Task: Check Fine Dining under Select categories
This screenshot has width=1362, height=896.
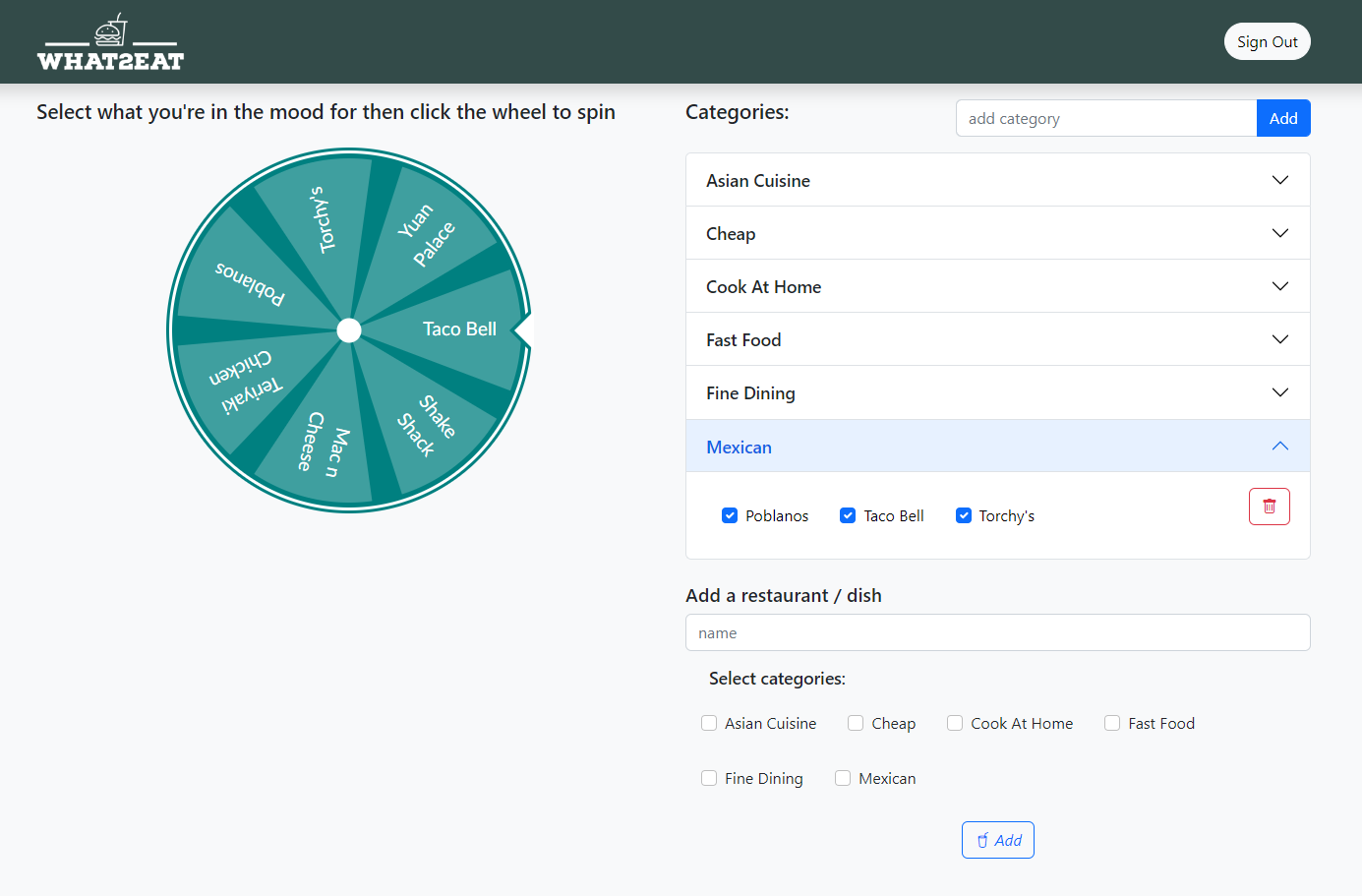Action: point(709,777)
